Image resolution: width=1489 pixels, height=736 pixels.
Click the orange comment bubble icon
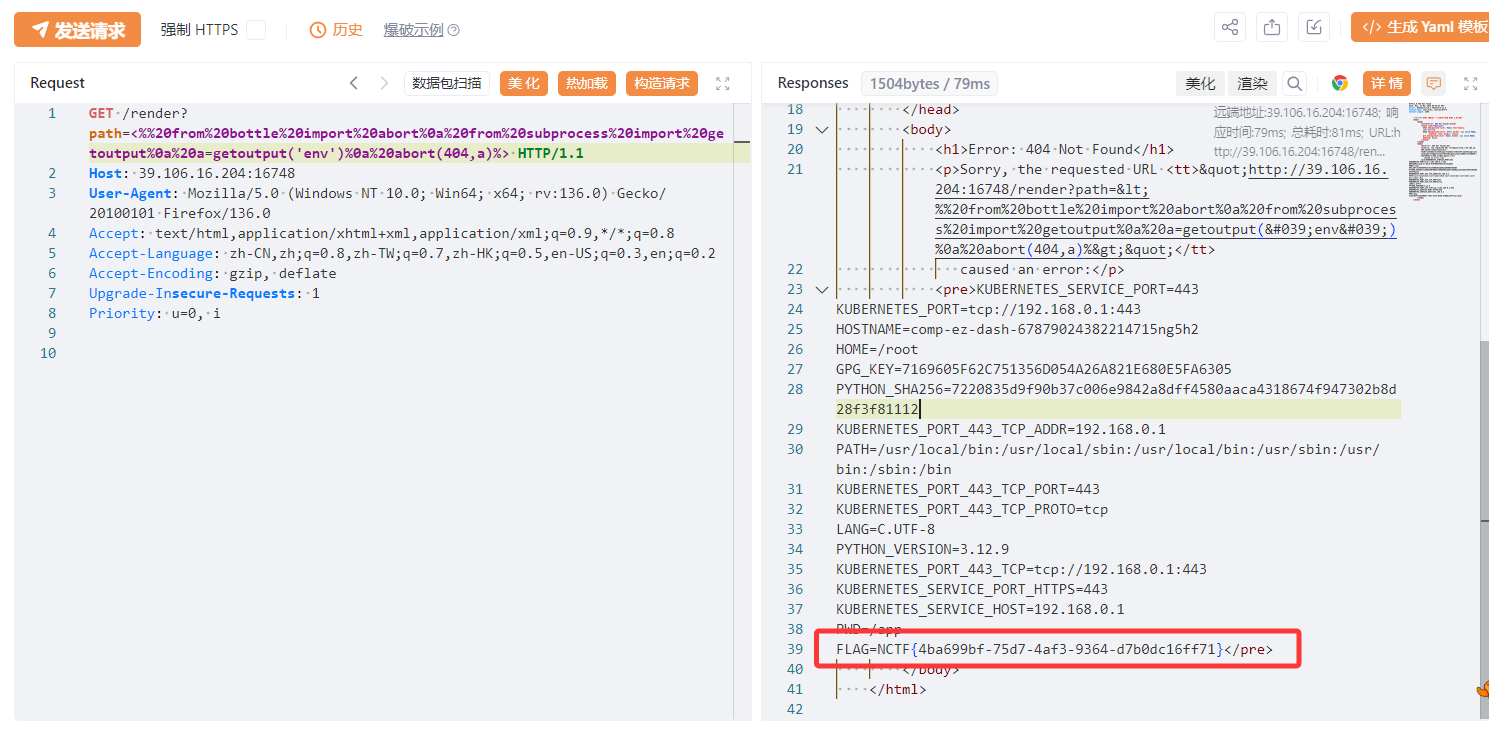click(1434, 83)
